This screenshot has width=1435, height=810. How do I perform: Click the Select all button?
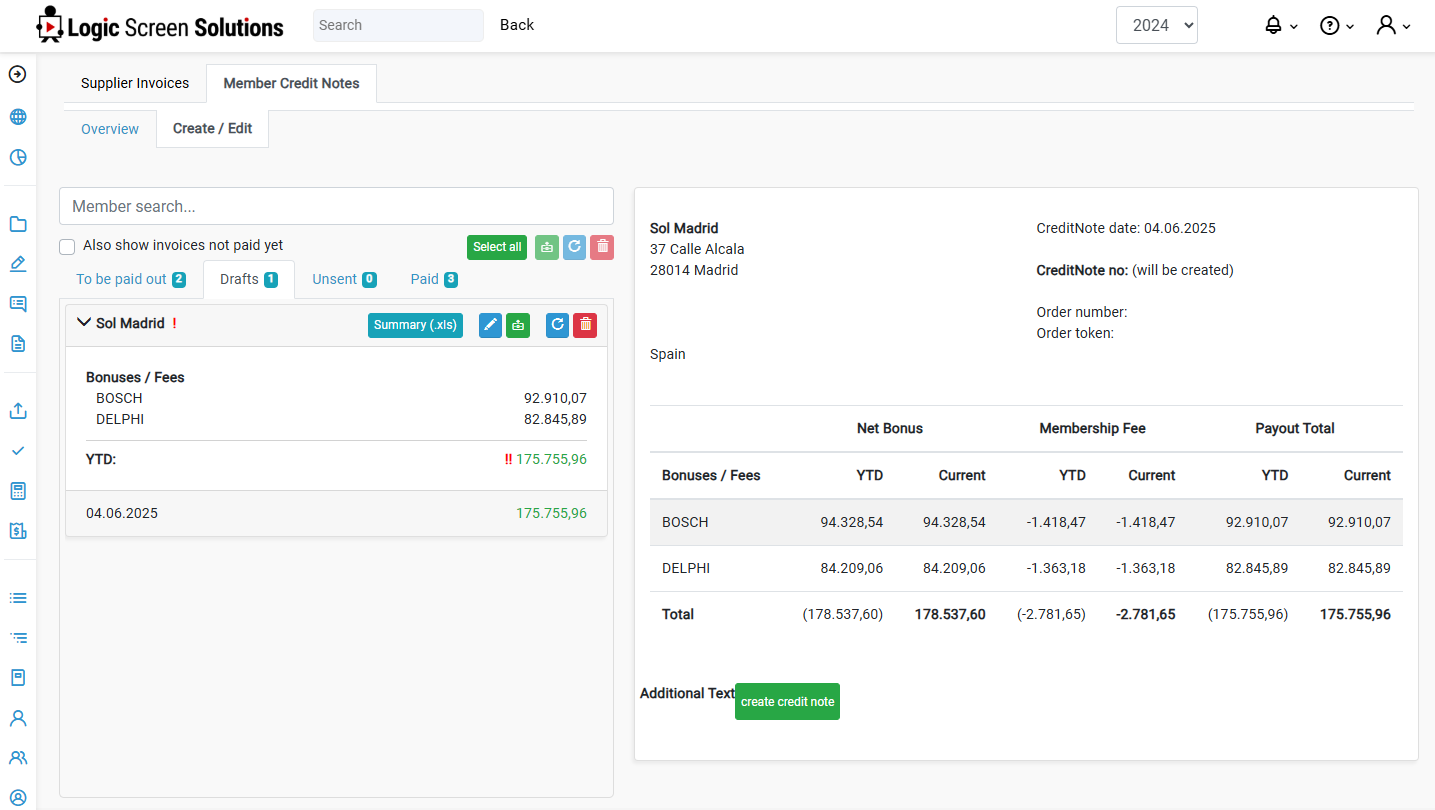pyautogui.click(x=497, y=247)
